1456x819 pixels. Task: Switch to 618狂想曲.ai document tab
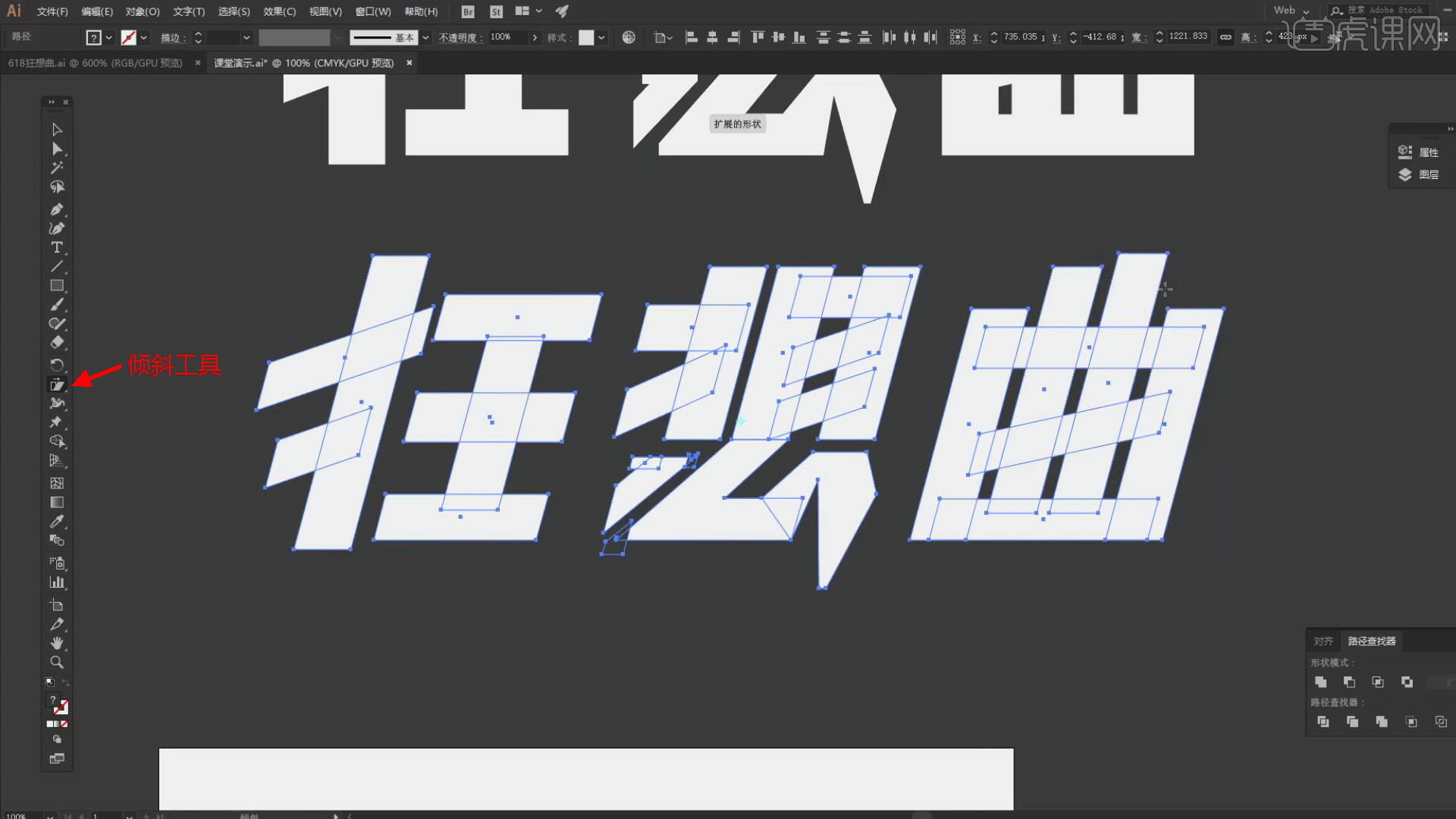click(95, 63)
